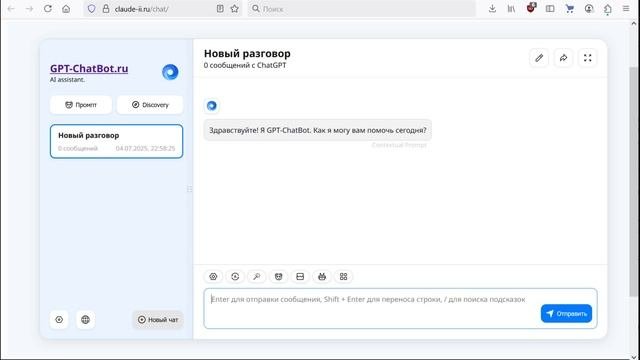Click the sidebar resize handle dots
This screenshot has height=360, width=640.
pos(190,189)
